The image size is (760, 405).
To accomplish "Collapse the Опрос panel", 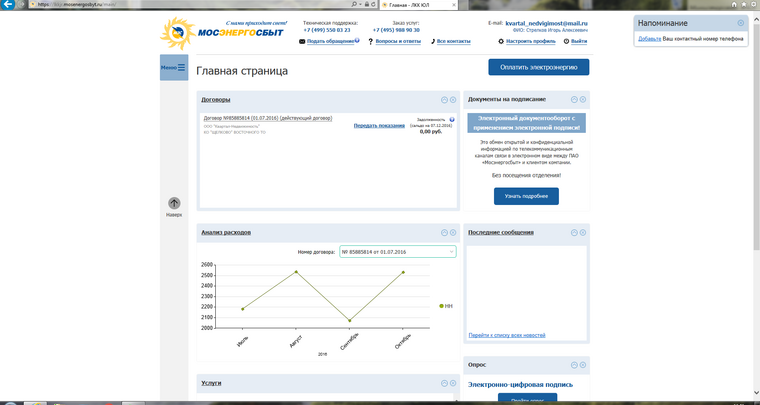I will point(574,365).
